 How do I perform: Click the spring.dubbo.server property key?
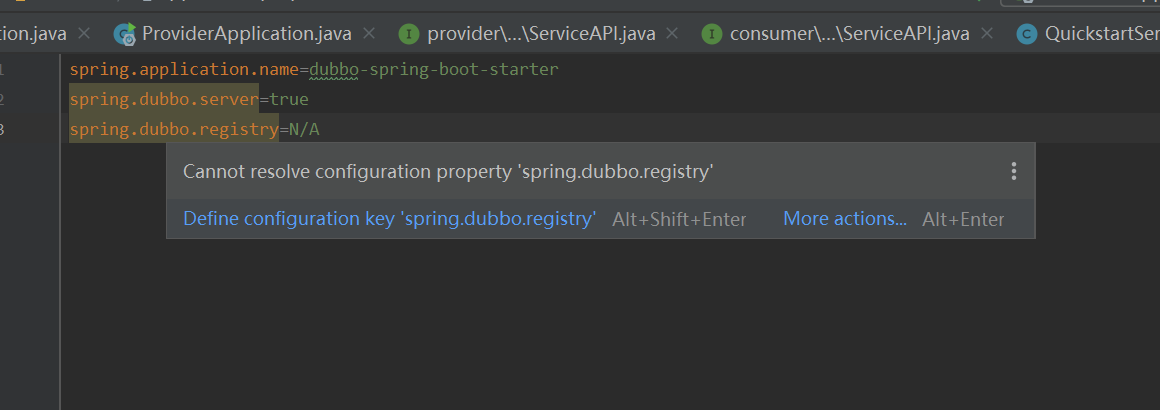pos(164,99)
